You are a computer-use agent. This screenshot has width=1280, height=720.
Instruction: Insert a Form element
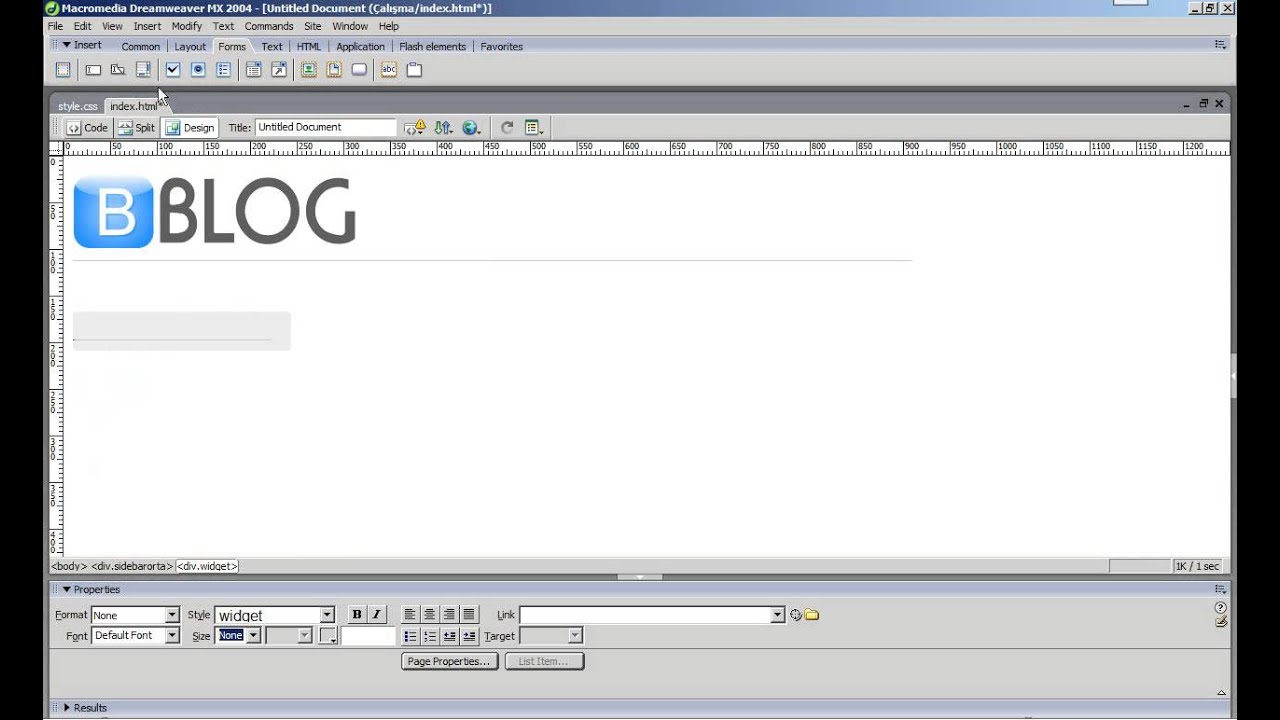pos(63,70)
